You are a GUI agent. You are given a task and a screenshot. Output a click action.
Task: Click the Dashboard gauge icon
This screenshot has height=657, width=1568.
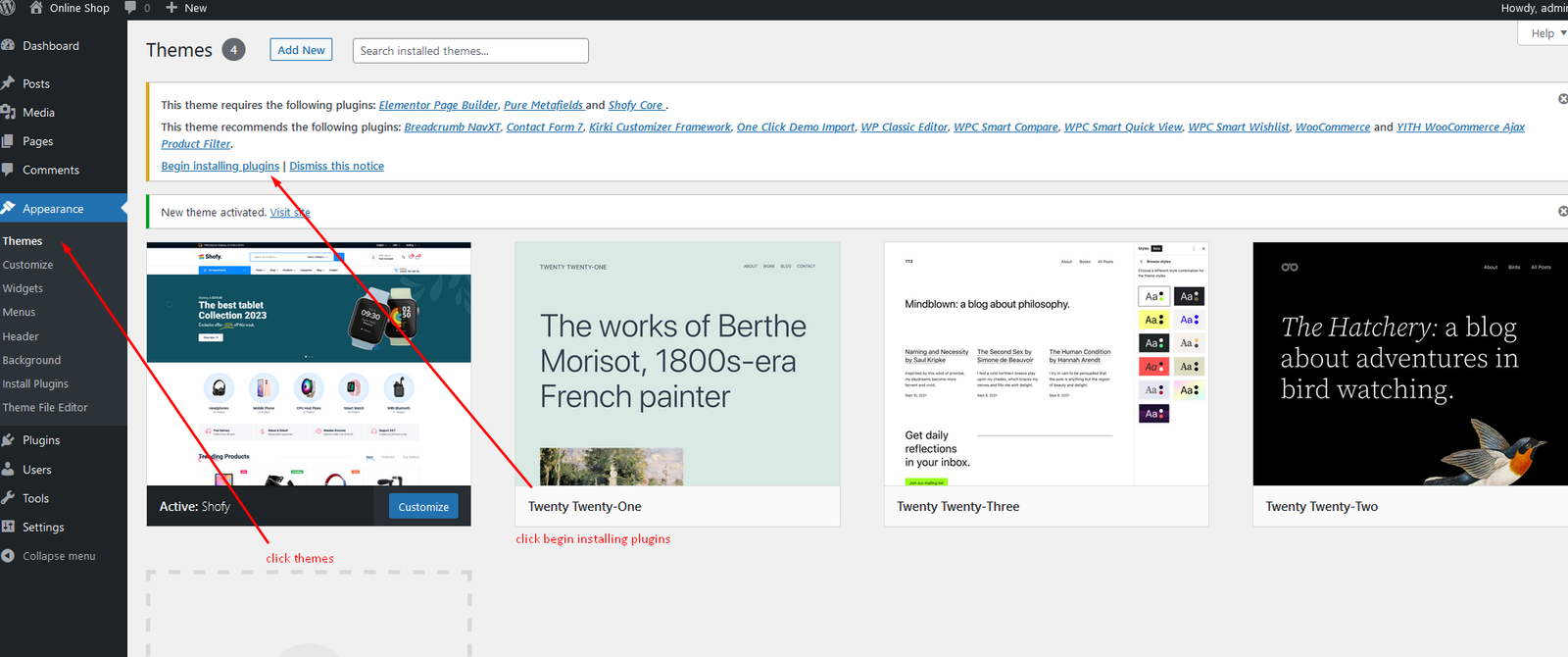[8, 46]
